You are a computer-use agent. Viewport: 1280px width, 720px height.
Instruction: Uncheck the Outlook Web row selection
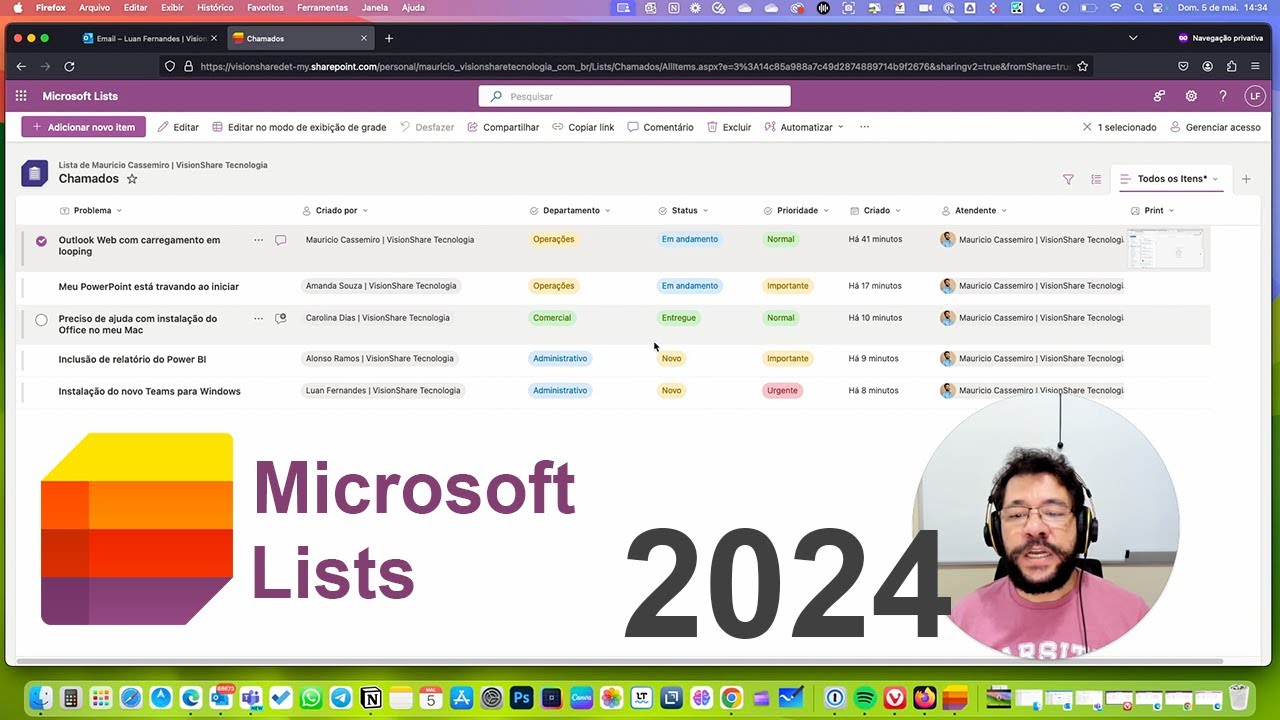[x=41, y=240]
